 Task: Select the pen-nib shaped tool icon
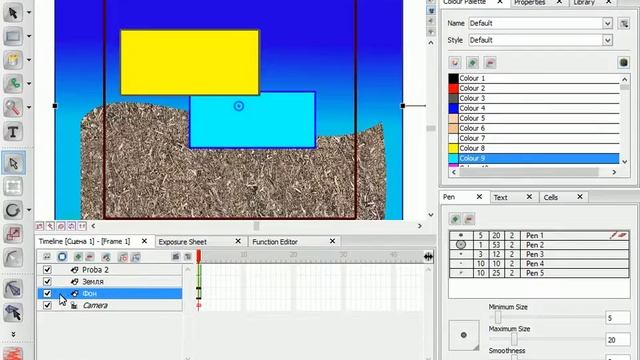coord(13,289)
